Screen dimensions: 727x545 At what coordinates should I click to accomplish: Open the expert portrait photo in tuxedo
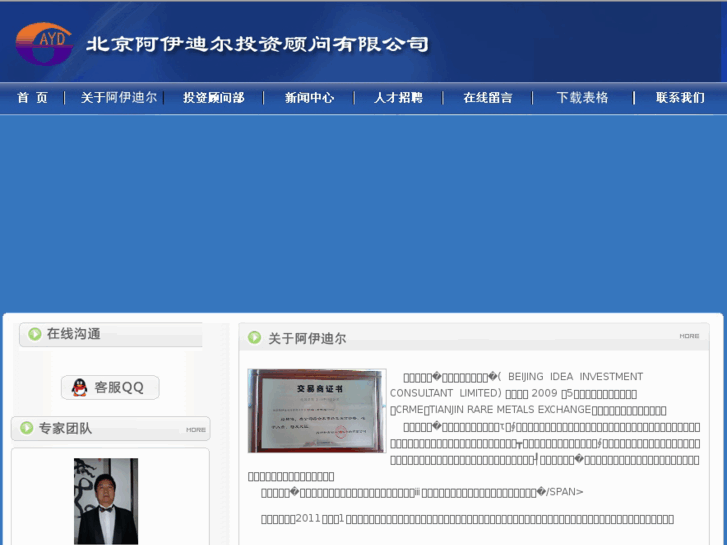tap(106, 501)
